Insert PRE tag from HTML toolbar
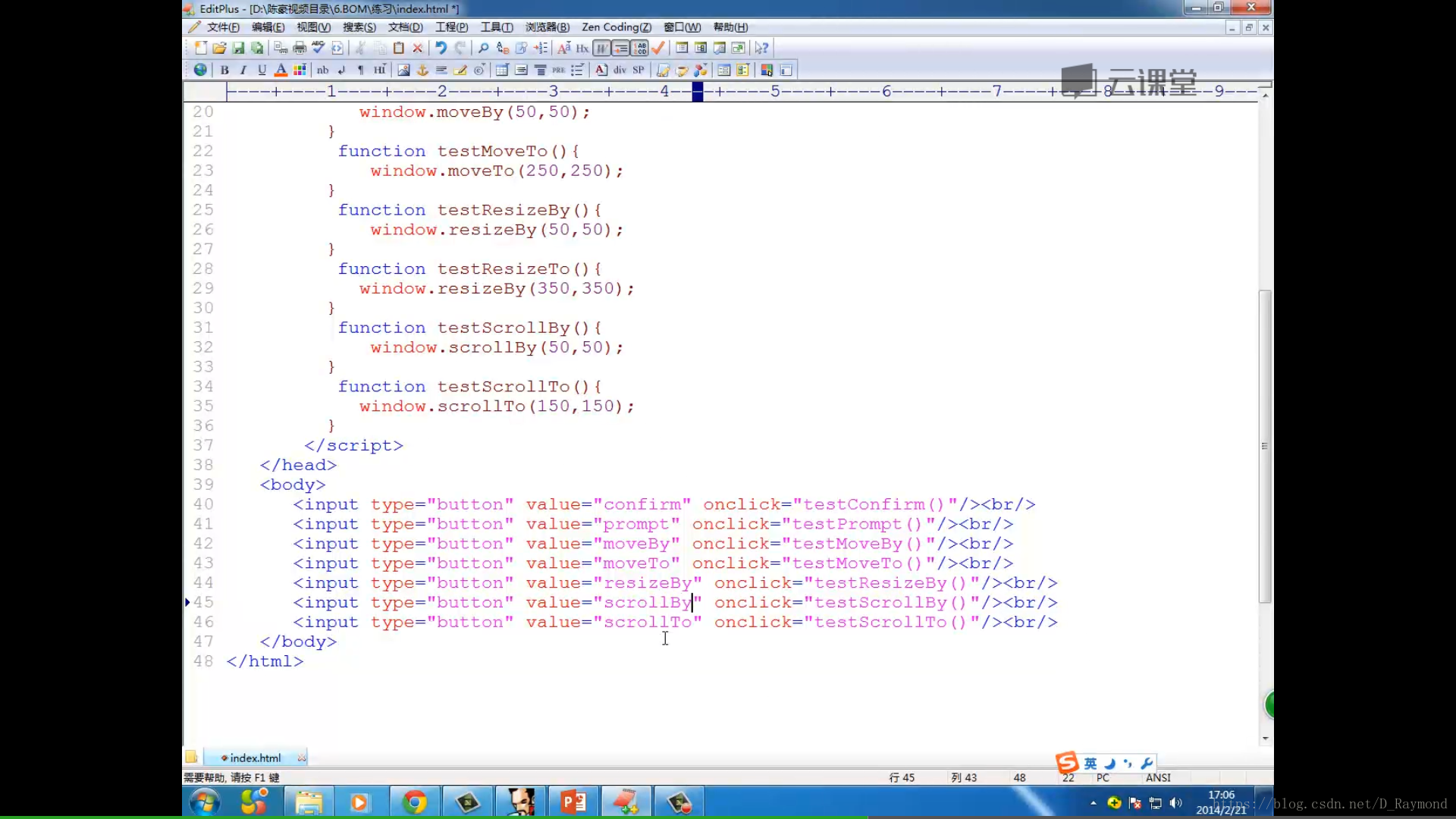The image size is (1456, 819). point(559,70)
